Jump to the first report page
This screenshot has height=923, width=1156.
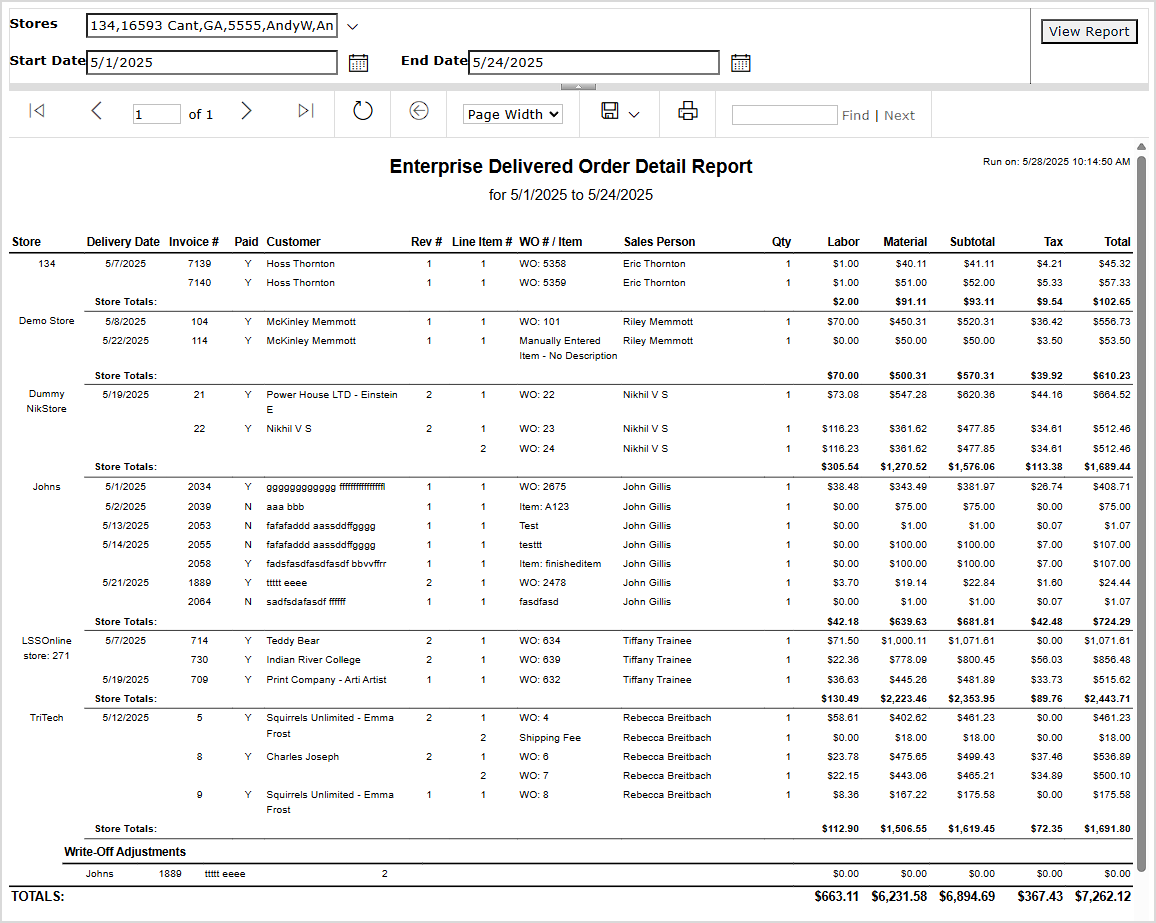click(x=37, y=112)
